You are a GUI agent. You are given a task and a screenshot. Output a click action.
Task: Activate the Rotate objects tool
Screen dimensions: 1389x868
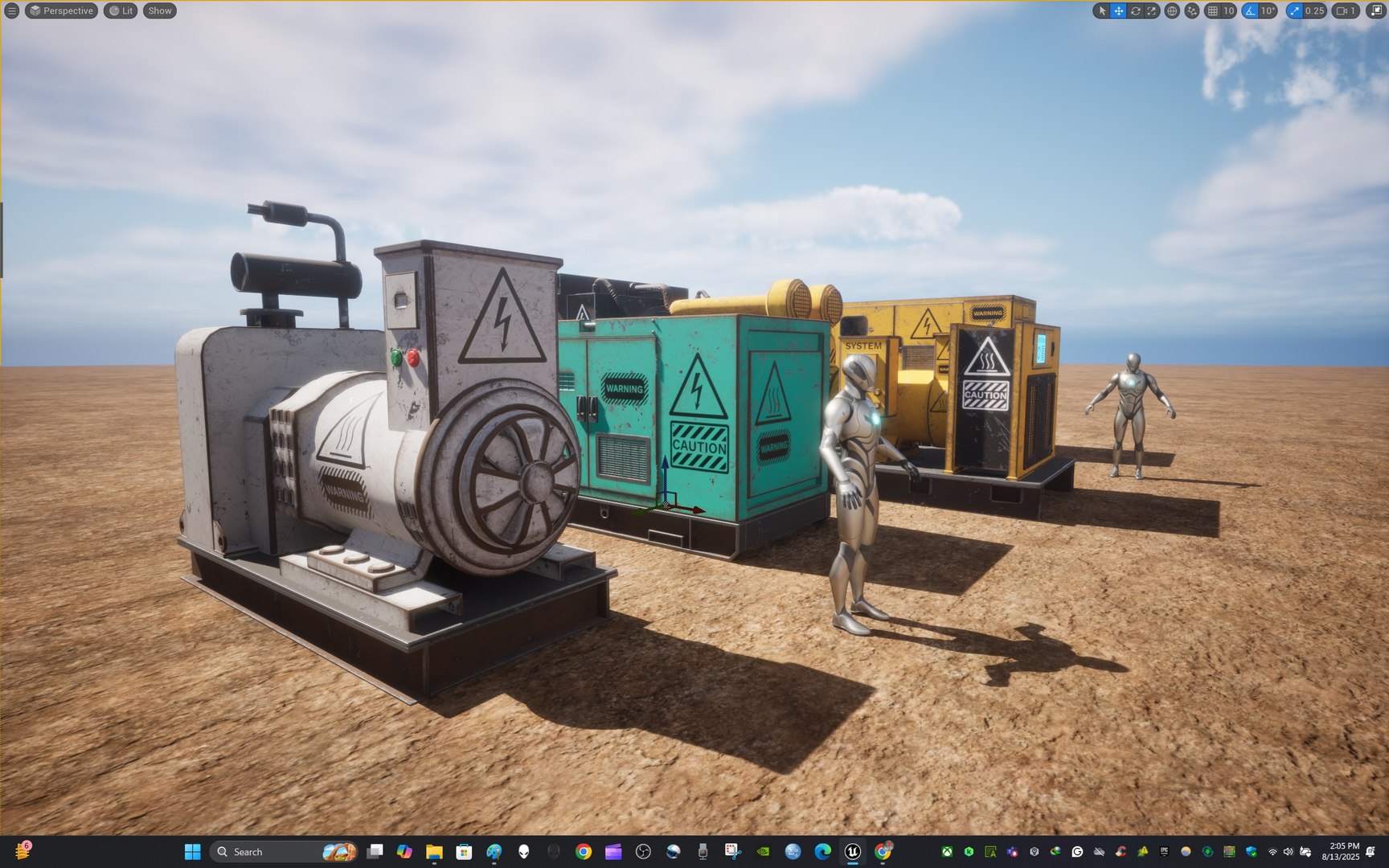pyautogui.click(x=1136, y=10)
